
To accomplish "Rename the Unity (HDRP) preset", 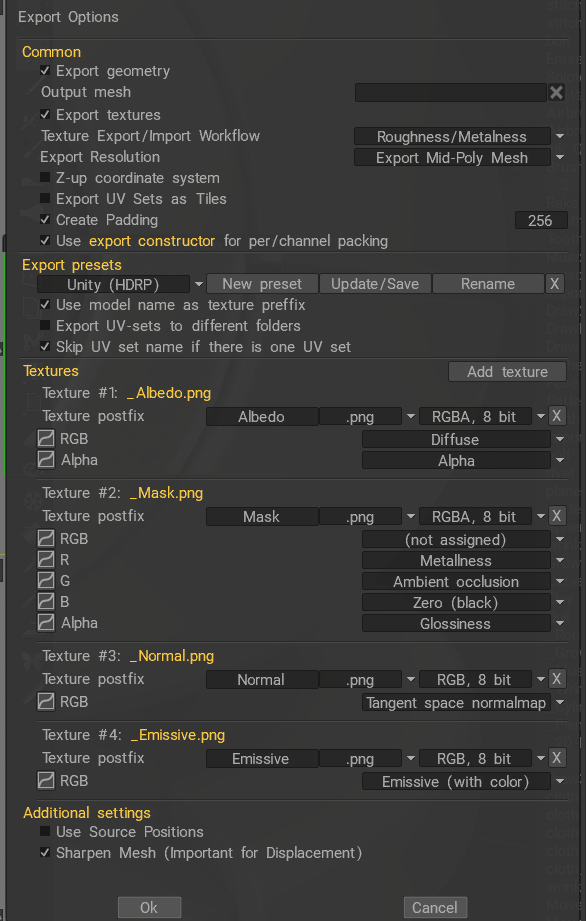I will pos(488,283).
